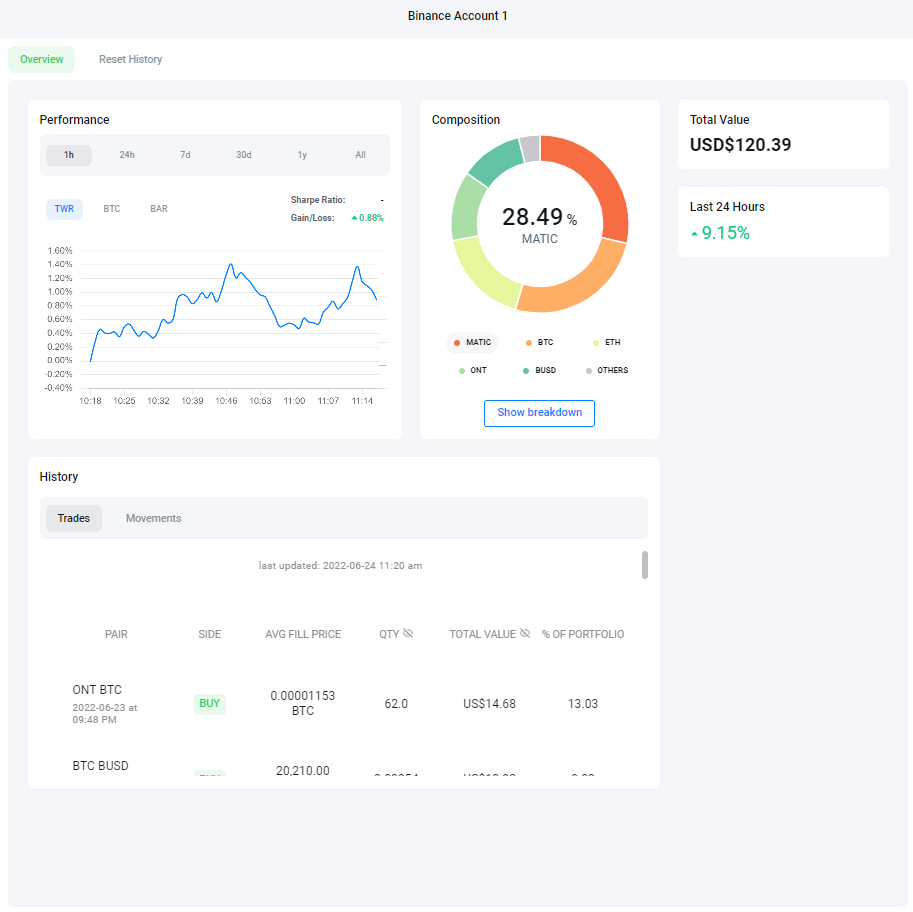Toggle ETH legend entry

(607, 342)
